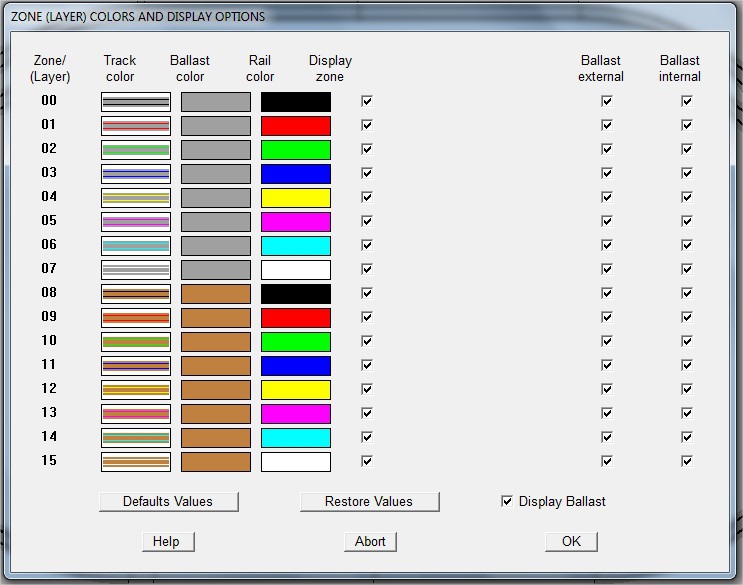The image size is (743, 585).
Task: Change brown Ballast color for layer 08
Action: click(216, 294)
